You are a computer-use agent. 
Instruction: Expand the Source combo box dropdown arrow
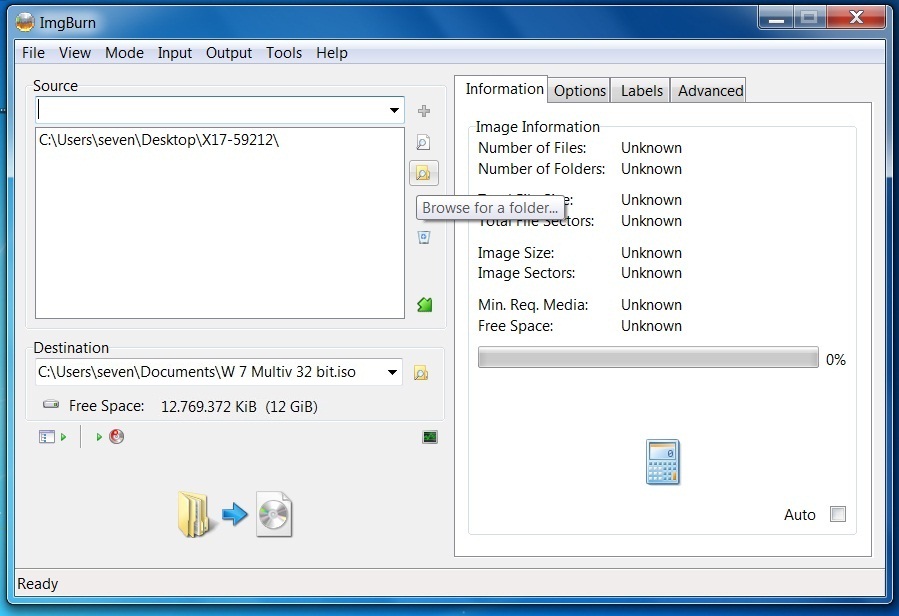click(394, 110)
